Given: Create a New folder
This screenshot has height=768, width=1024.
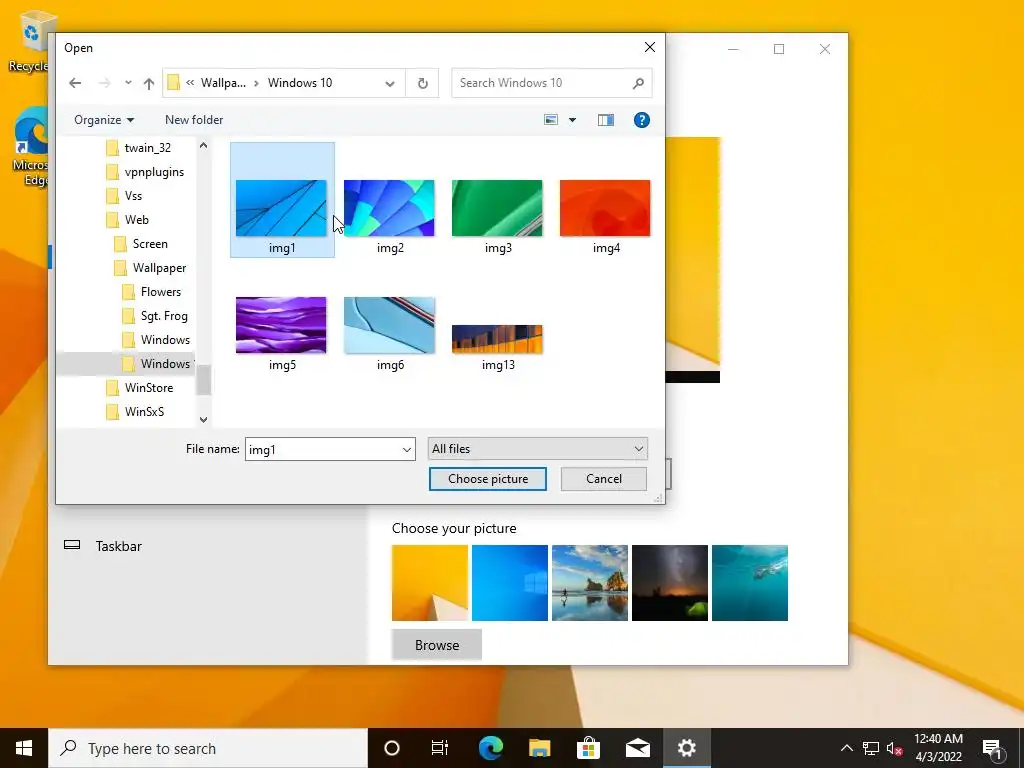Looking at the screenshot, I should 194,120.
